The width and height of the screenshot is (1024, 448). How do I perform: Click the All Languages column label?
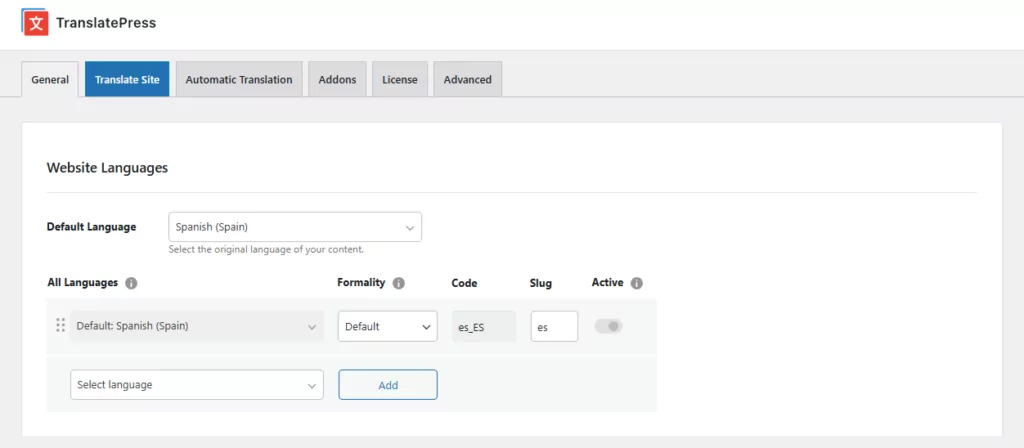83,283
